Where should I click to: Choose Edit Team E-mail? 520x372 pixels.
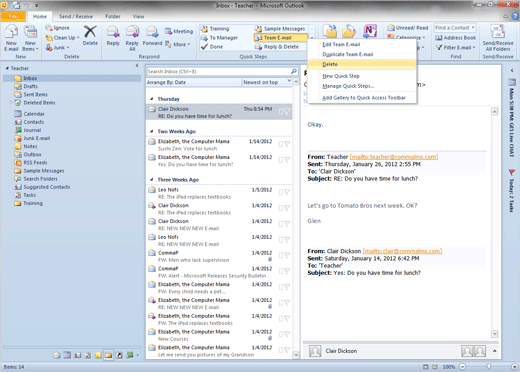pos(362,44)
